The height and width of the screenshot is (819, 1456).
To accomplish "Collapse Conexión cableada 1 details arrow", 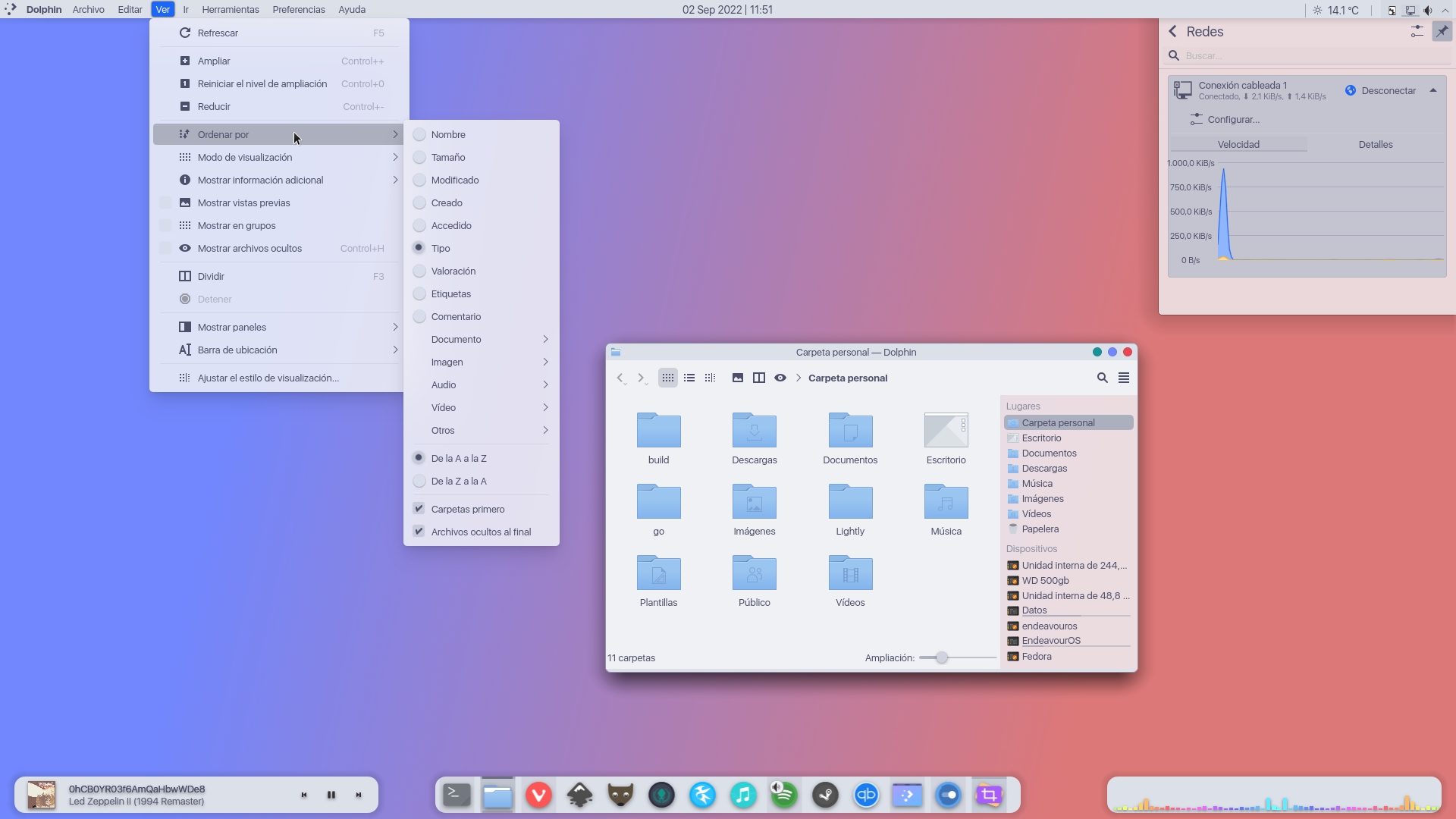I will (x=1433, y=90).
